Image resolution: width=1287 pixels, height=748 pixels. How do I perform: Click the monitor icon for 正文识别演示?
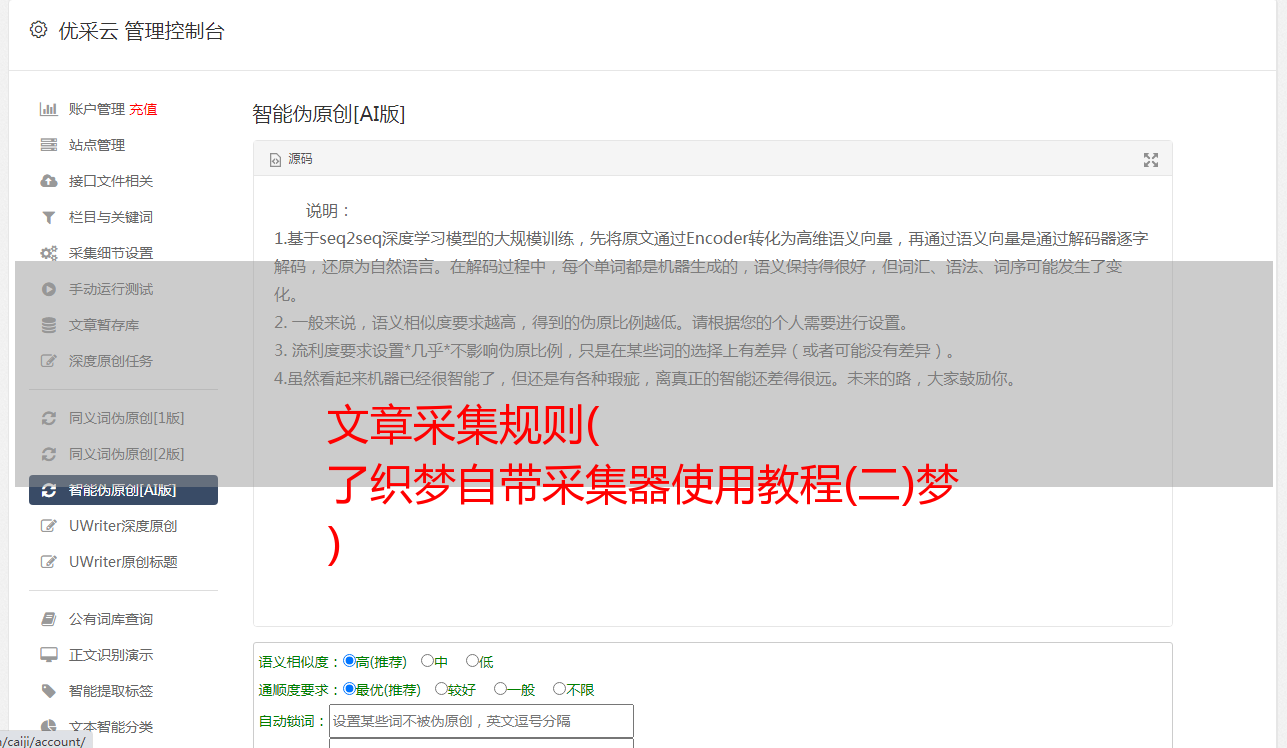coord(48,655)
